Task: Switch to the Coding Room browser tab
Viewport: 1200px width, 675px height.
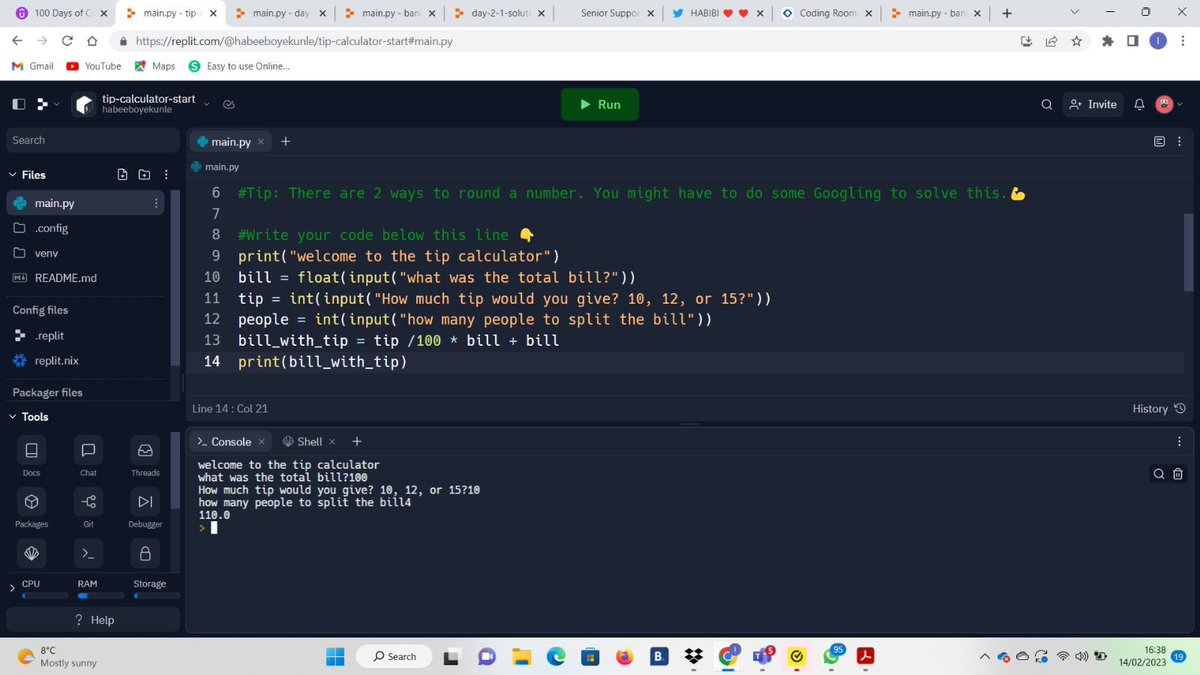Action: pyautogui.click(x=828, y=13)
